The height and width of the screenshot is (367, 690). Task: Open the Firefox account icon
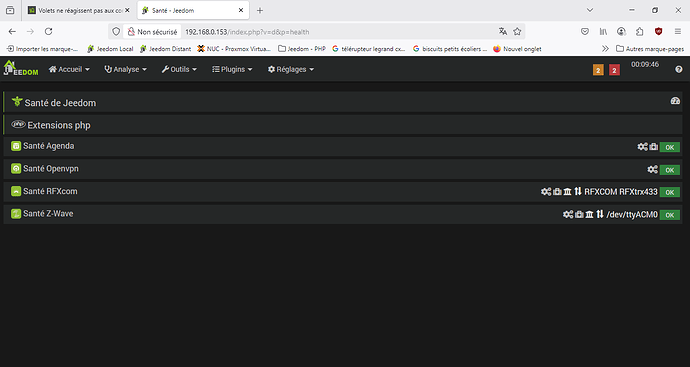(x=621, y=31)
